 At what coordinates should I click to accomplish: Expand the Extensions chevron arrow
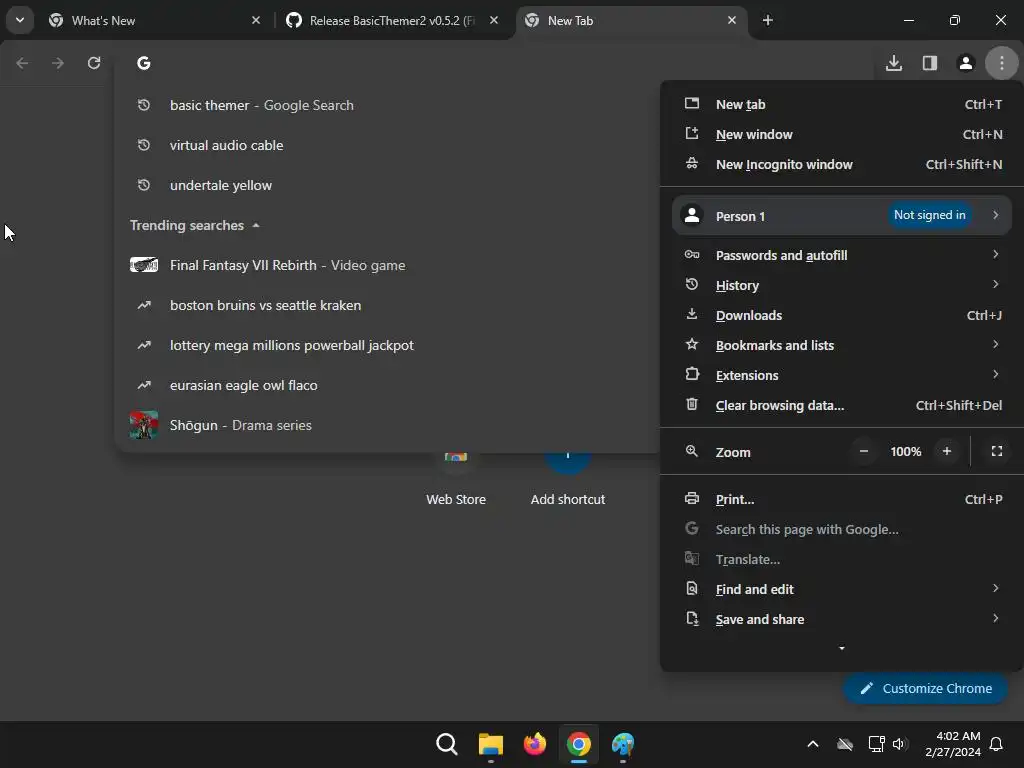tap(995, 374)
